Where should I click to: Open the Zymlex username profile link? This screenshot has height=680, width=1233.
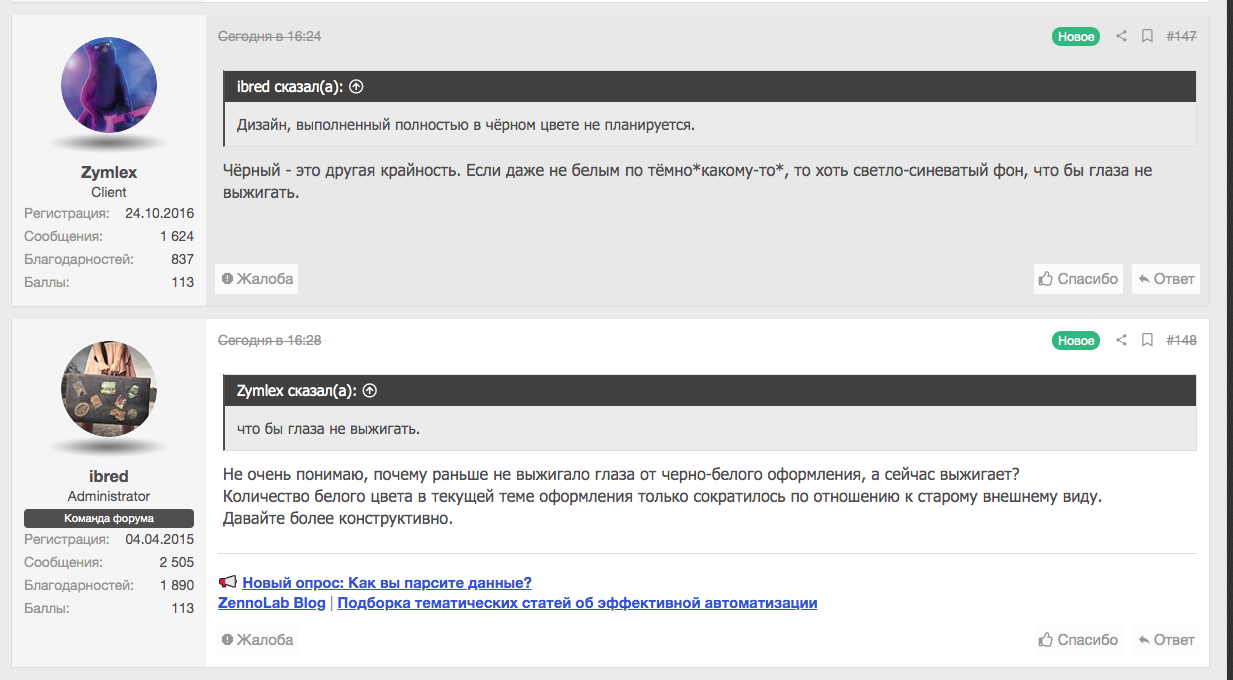pos(109,172)
